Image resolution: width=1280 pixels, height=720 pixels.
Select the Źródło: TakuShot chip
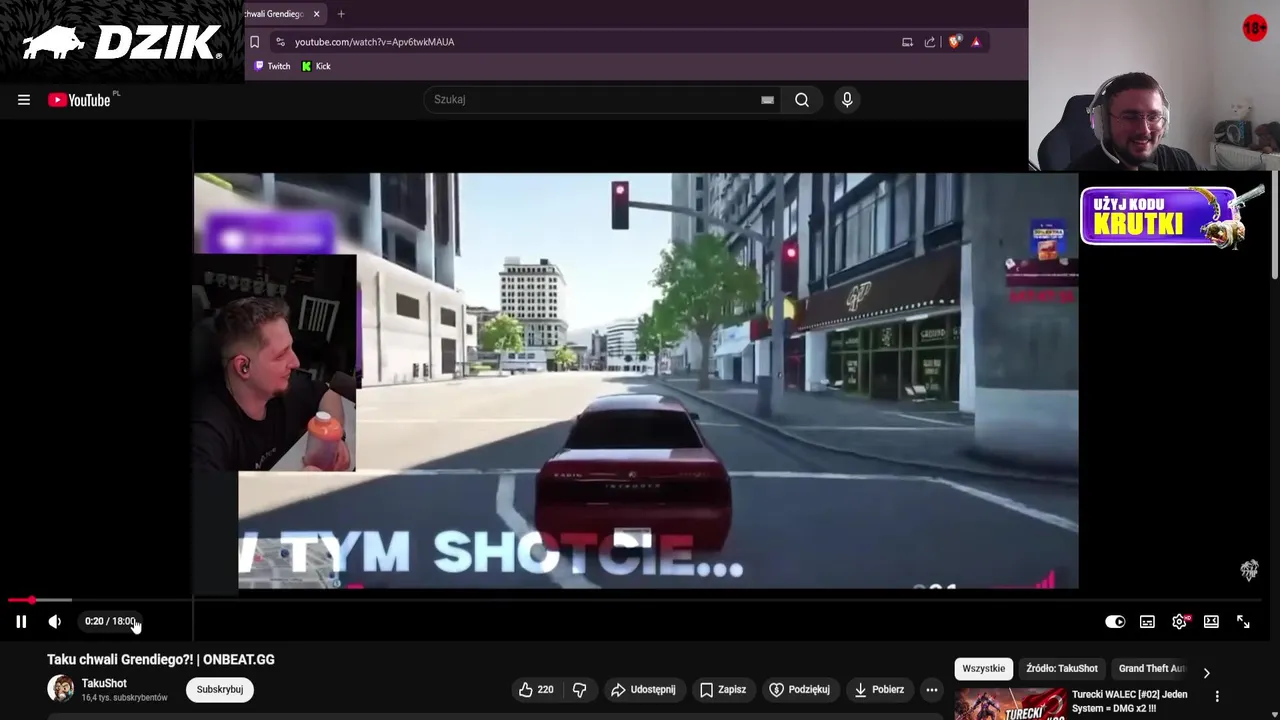tap(1062, 669)
